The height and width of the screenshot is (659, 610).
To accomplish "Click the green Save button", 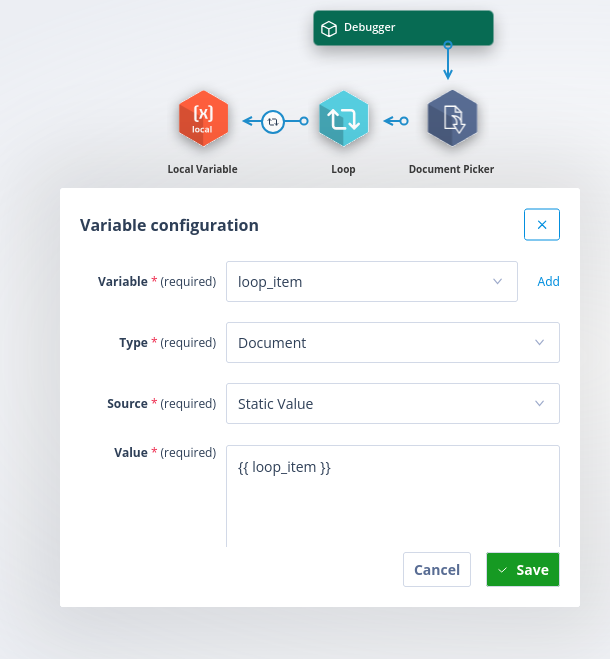I will [523, 569].
